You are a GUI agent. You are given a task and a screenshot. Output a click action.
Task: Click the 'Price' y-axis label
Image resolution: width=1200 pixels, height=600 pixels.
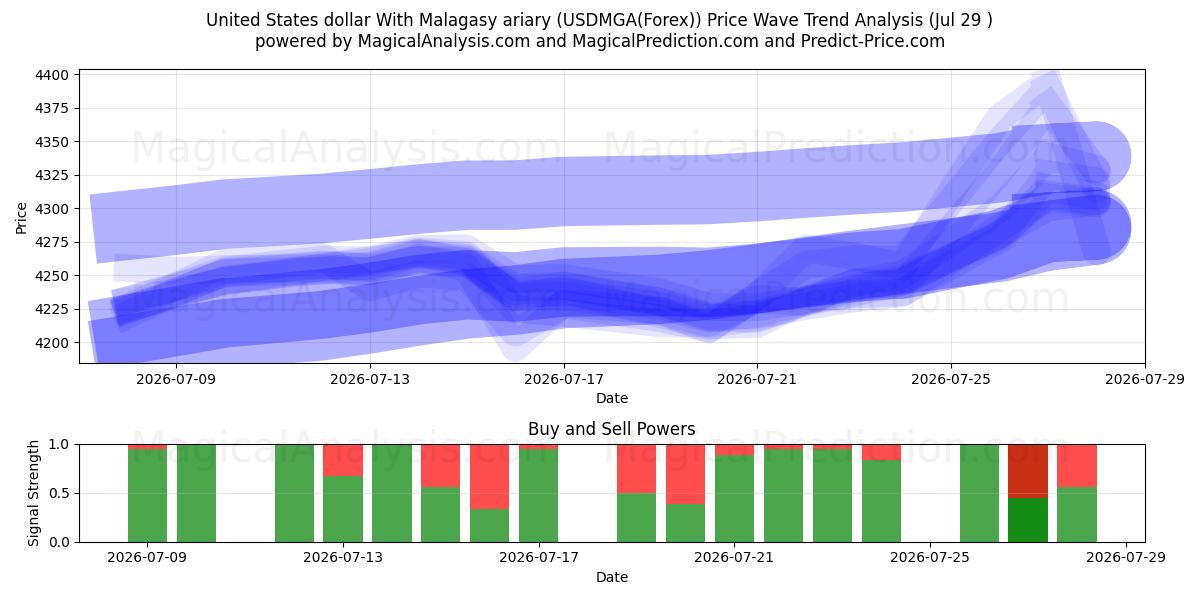point(22,216)
